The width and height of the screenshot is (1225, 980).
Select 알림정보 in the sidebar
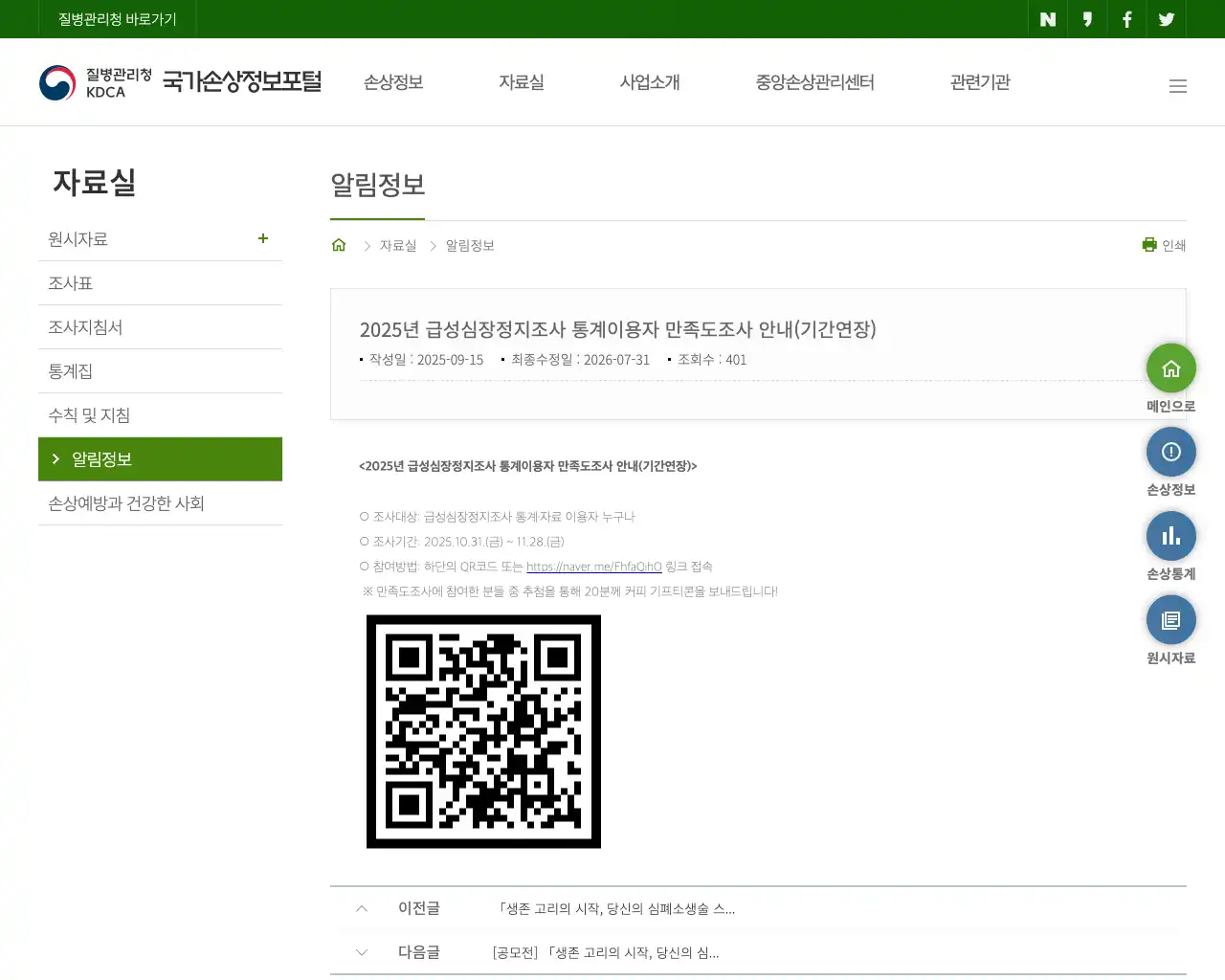point(160,459)
